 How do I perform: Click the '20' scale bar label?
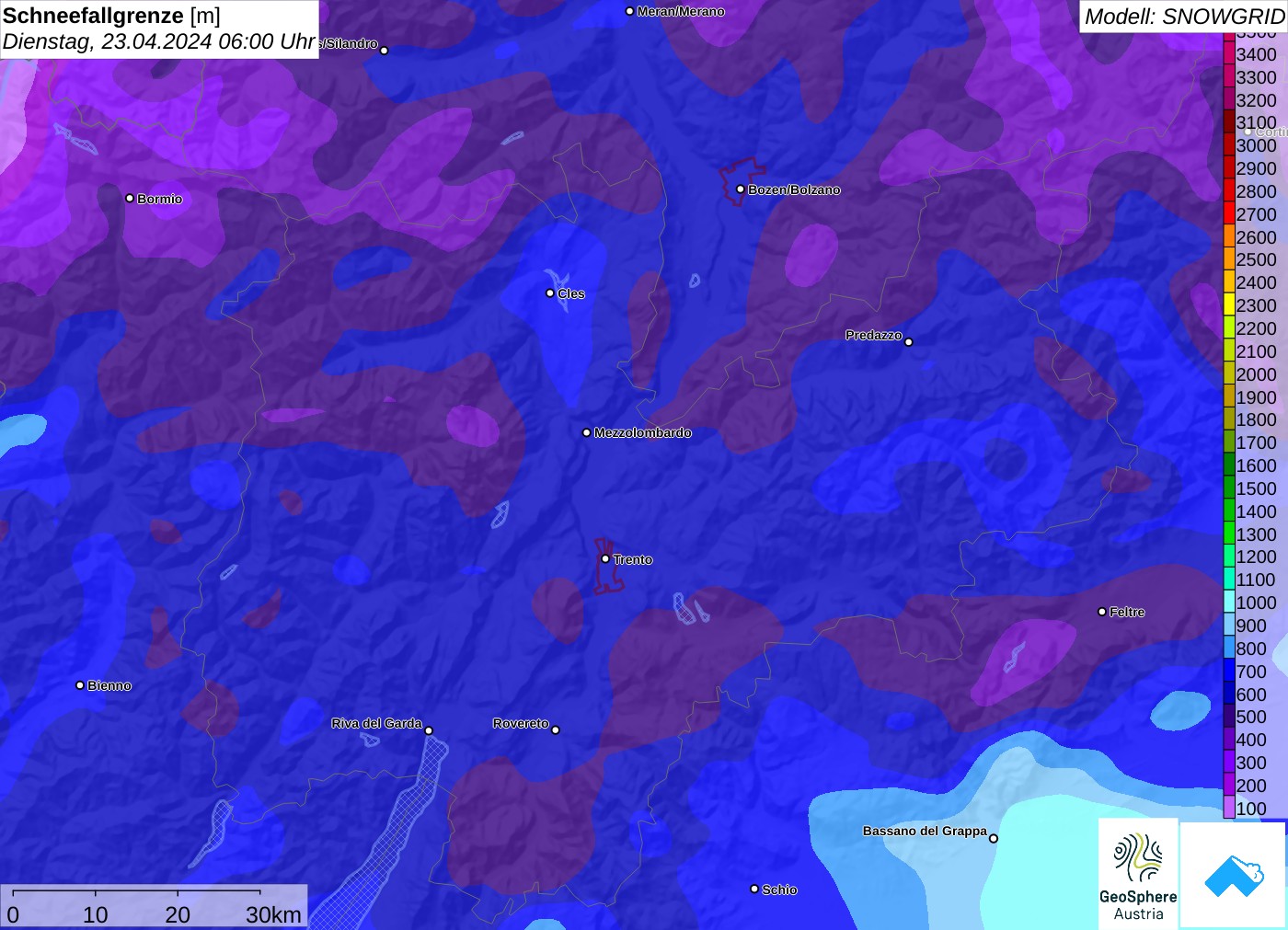click(x=178, y=914)
